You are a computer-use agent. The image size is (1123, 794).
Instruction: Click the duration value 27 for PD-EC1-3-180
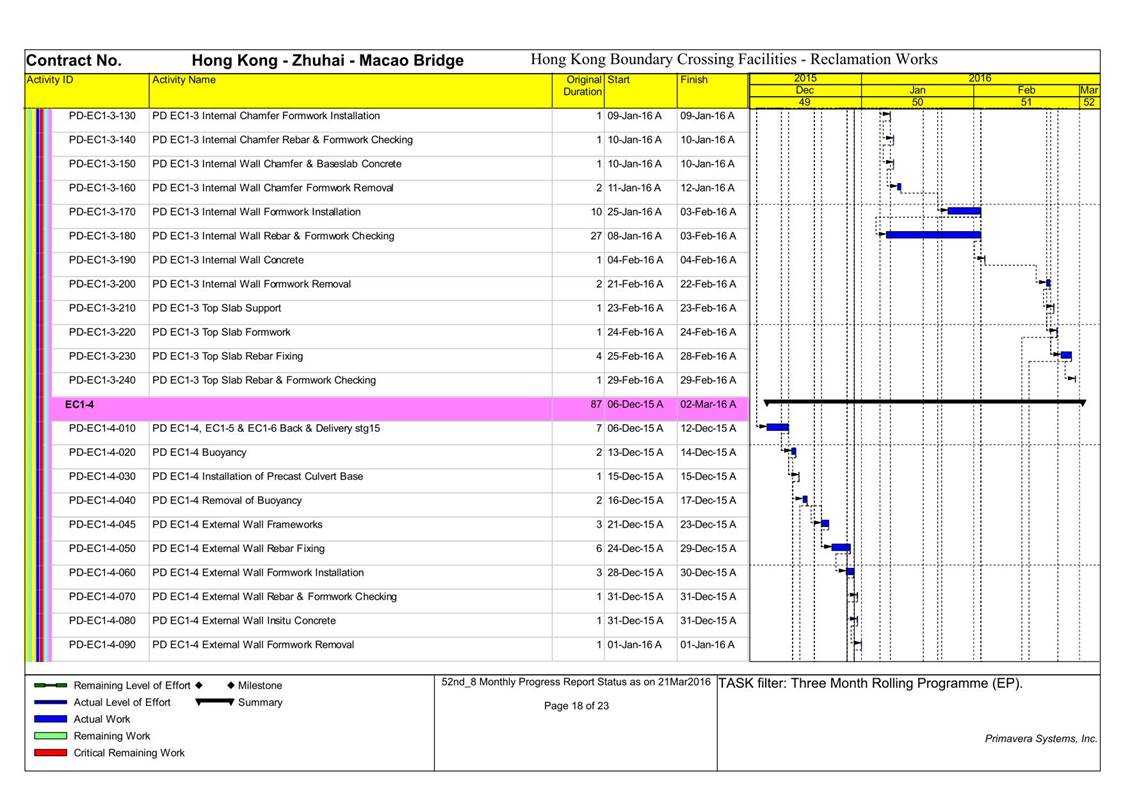point(596,236)
